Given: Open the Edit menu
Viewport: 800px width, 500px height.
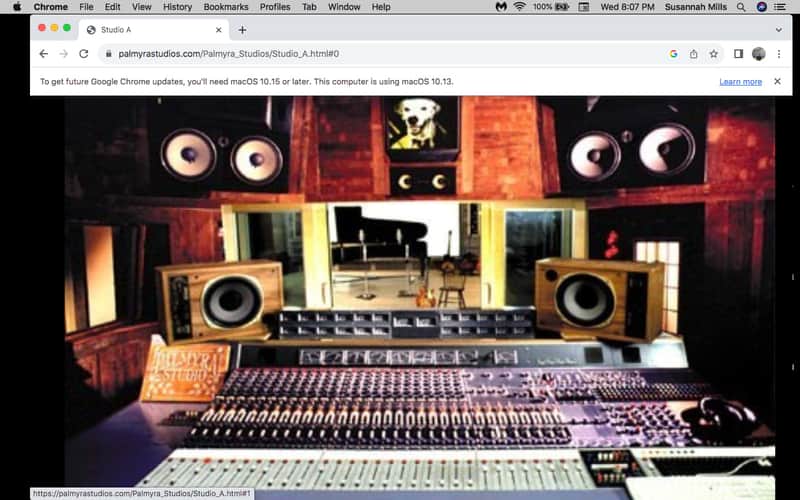Looking at the screenshot, I should tap(112, 7).
